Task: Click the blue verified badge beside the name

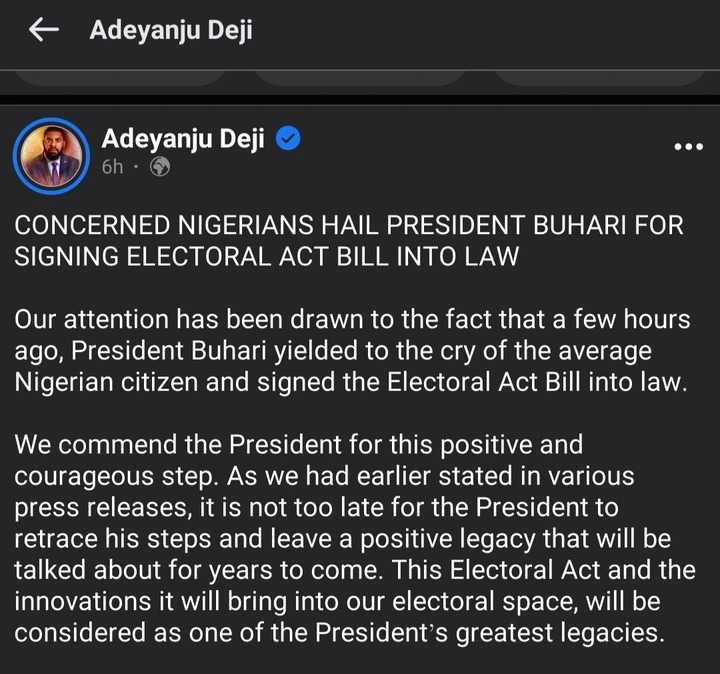Action: [288, 139]
